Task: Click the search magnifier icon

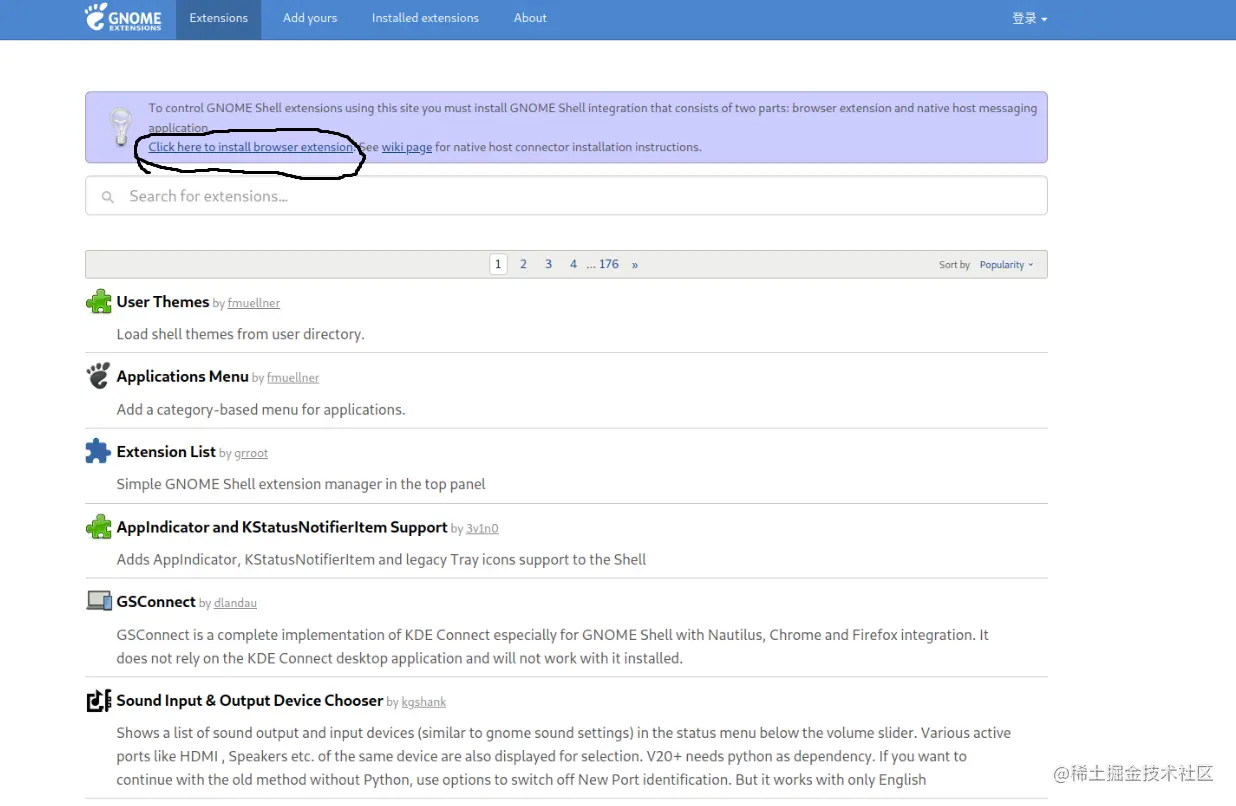Action: tap(108, 197)
